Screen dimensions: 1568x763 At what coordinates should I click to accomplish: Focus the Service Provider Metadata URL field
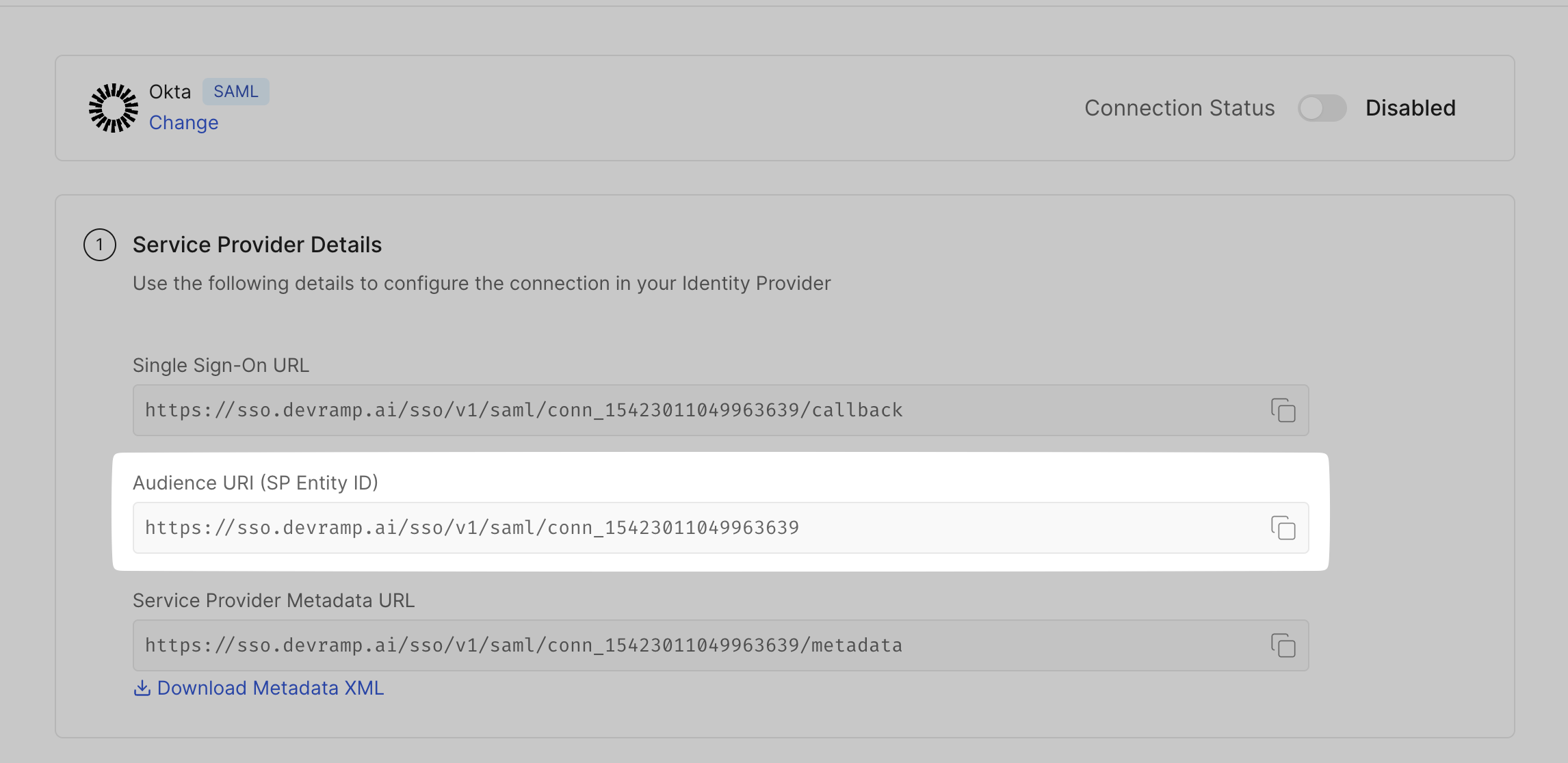pyautogui.click(x=684, y=645)
